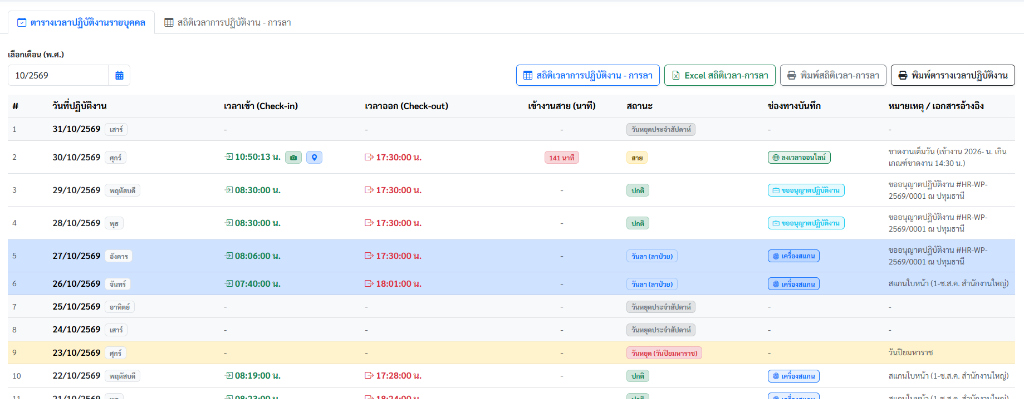Viewport: 1024px width, 399px height.
Task: Click the อังคาร weekday tag
Action: [118, 256]
